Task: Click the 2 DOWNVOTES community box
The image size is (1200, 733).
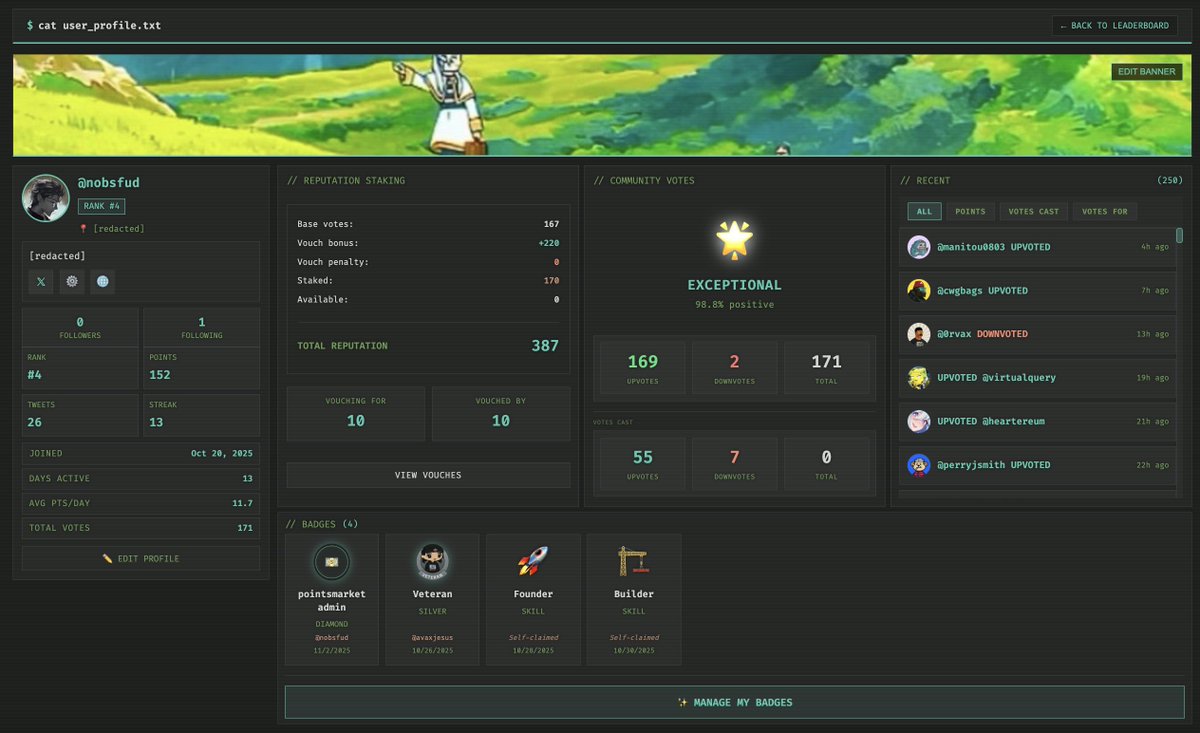Action: click(x=735, y=367)
